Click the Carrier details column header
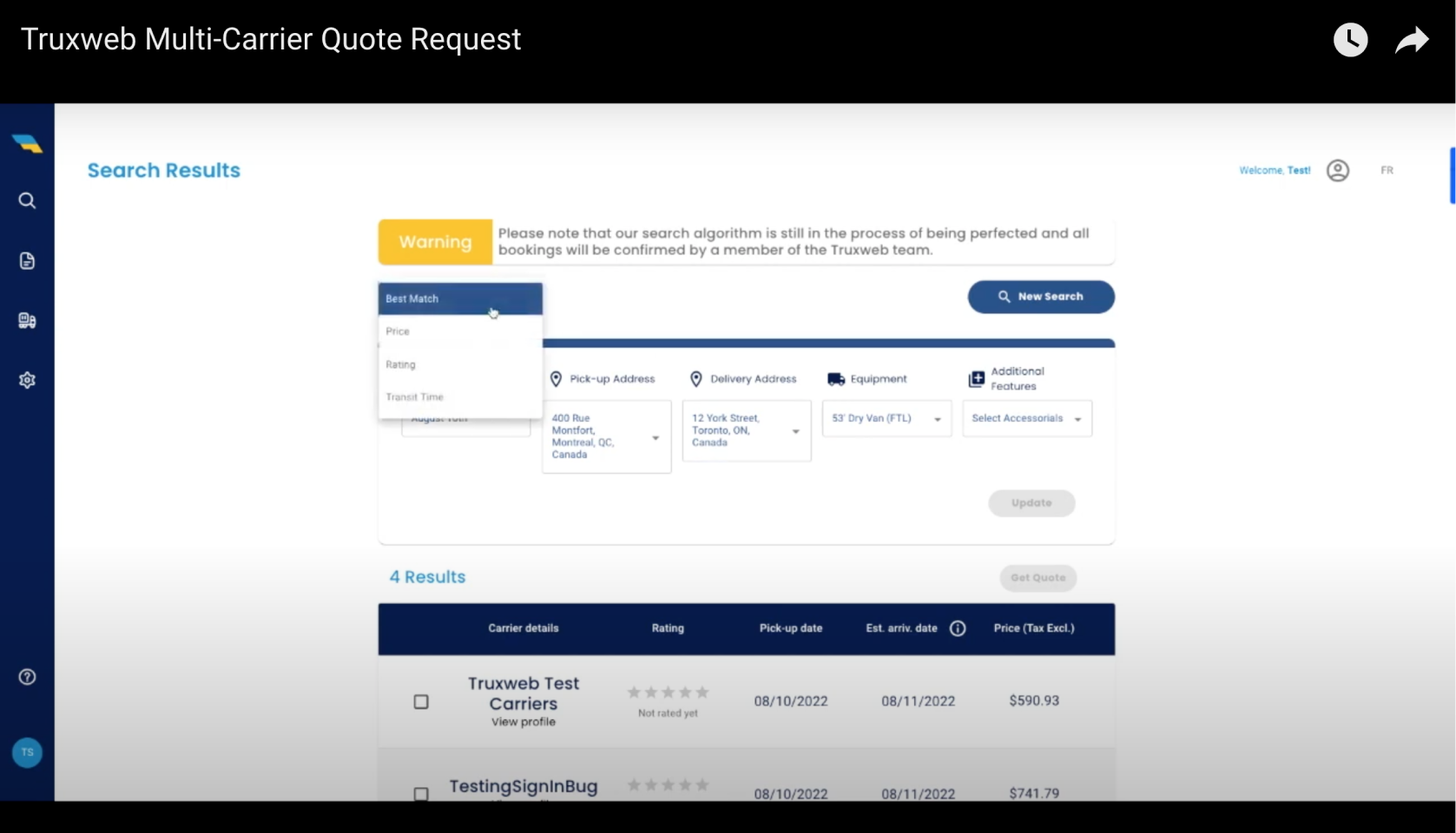The image size is (1456, 833). [x=524, y=628]
